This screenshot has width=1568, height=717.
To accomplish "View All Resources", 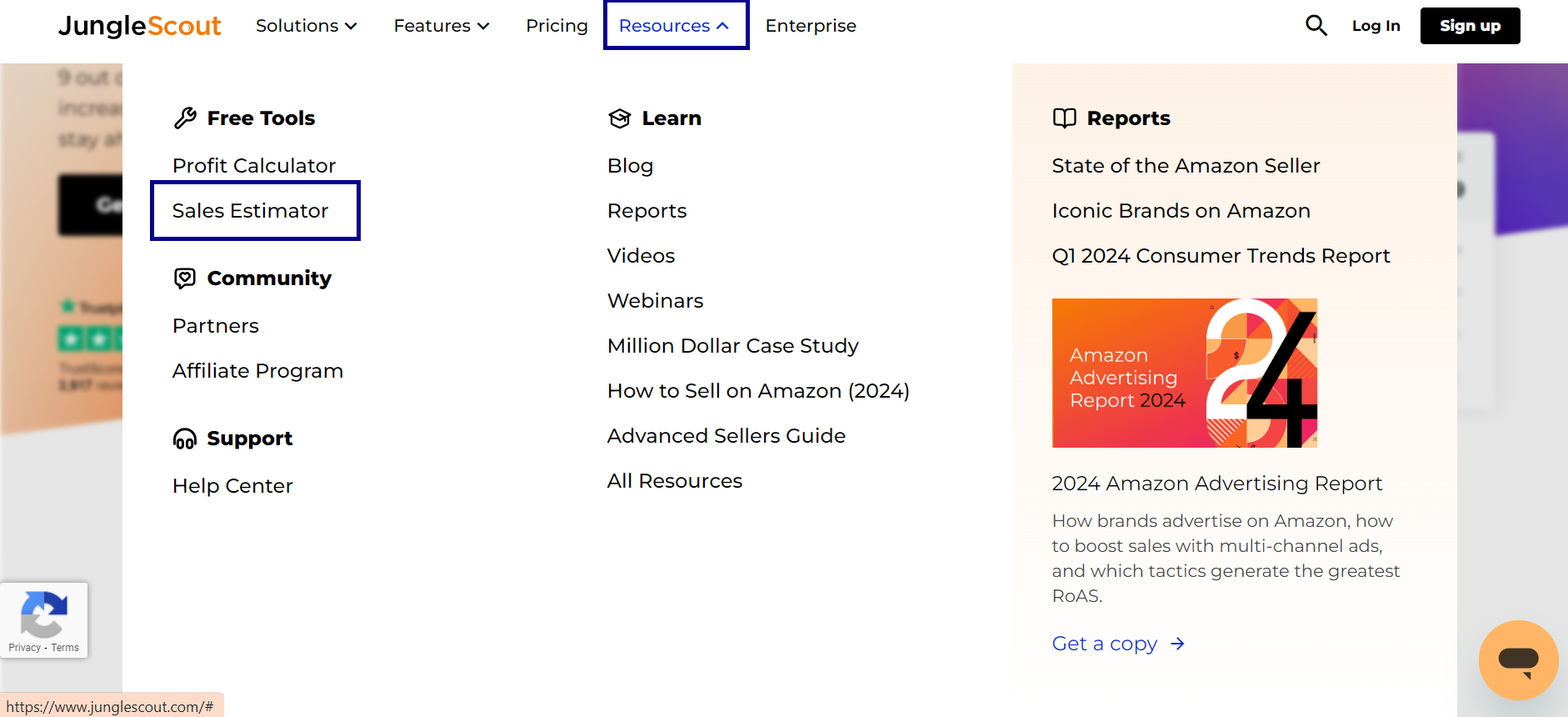I will [x=675, y=481].
